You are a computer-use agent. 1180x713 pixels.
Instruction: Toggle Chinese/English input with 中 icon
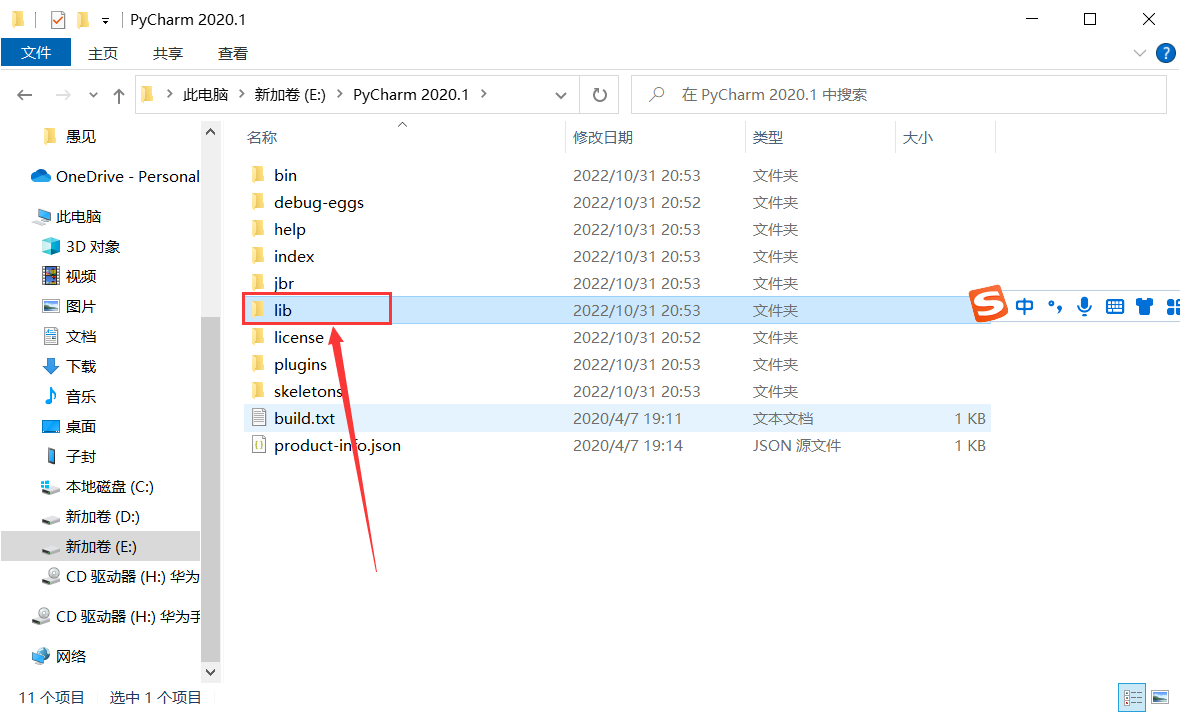1024,306
